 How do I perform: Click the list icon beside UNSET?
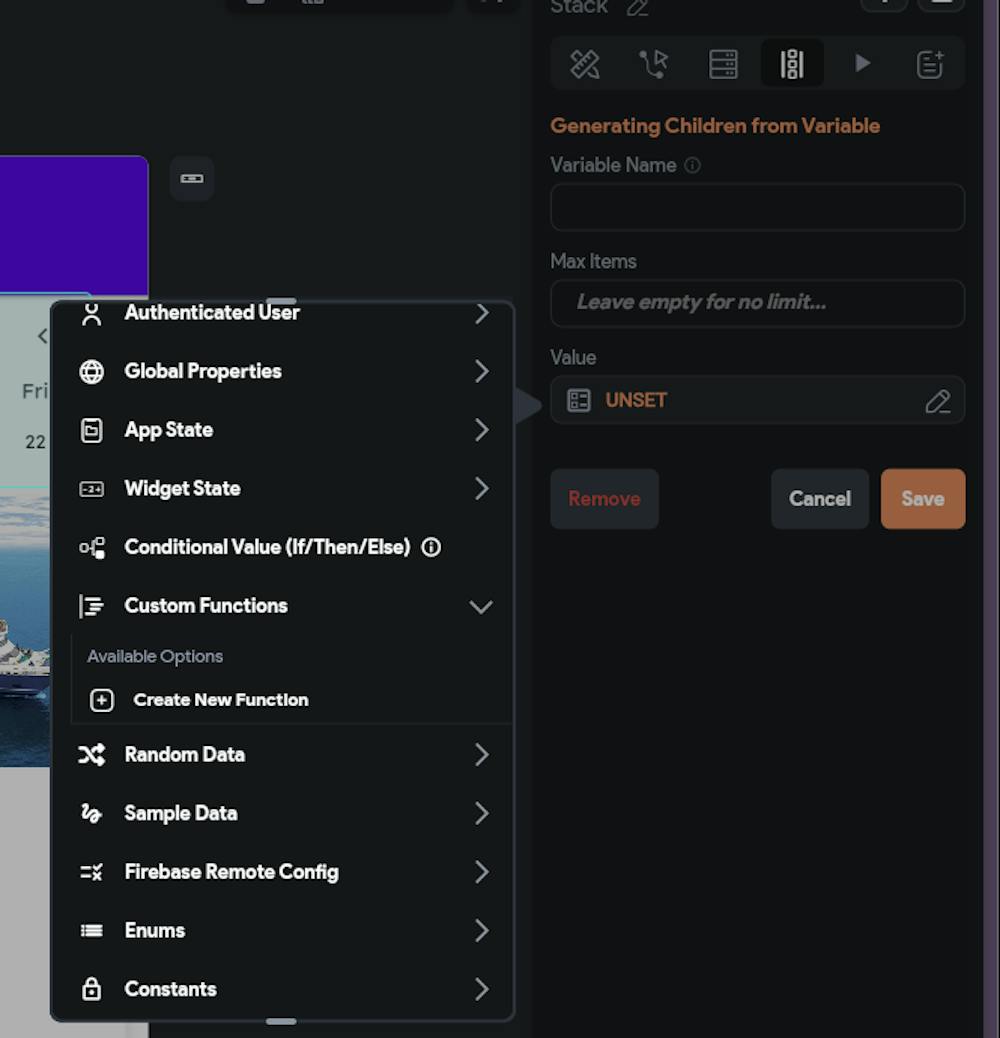point(578,400)
